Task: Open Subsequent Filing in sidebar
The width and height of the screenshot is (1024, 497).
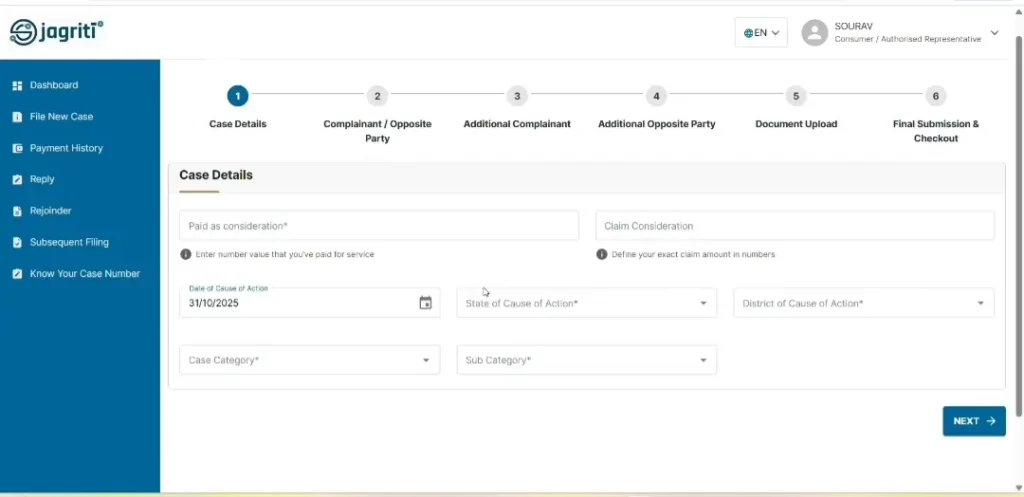Action: click(x=69, y=242)
